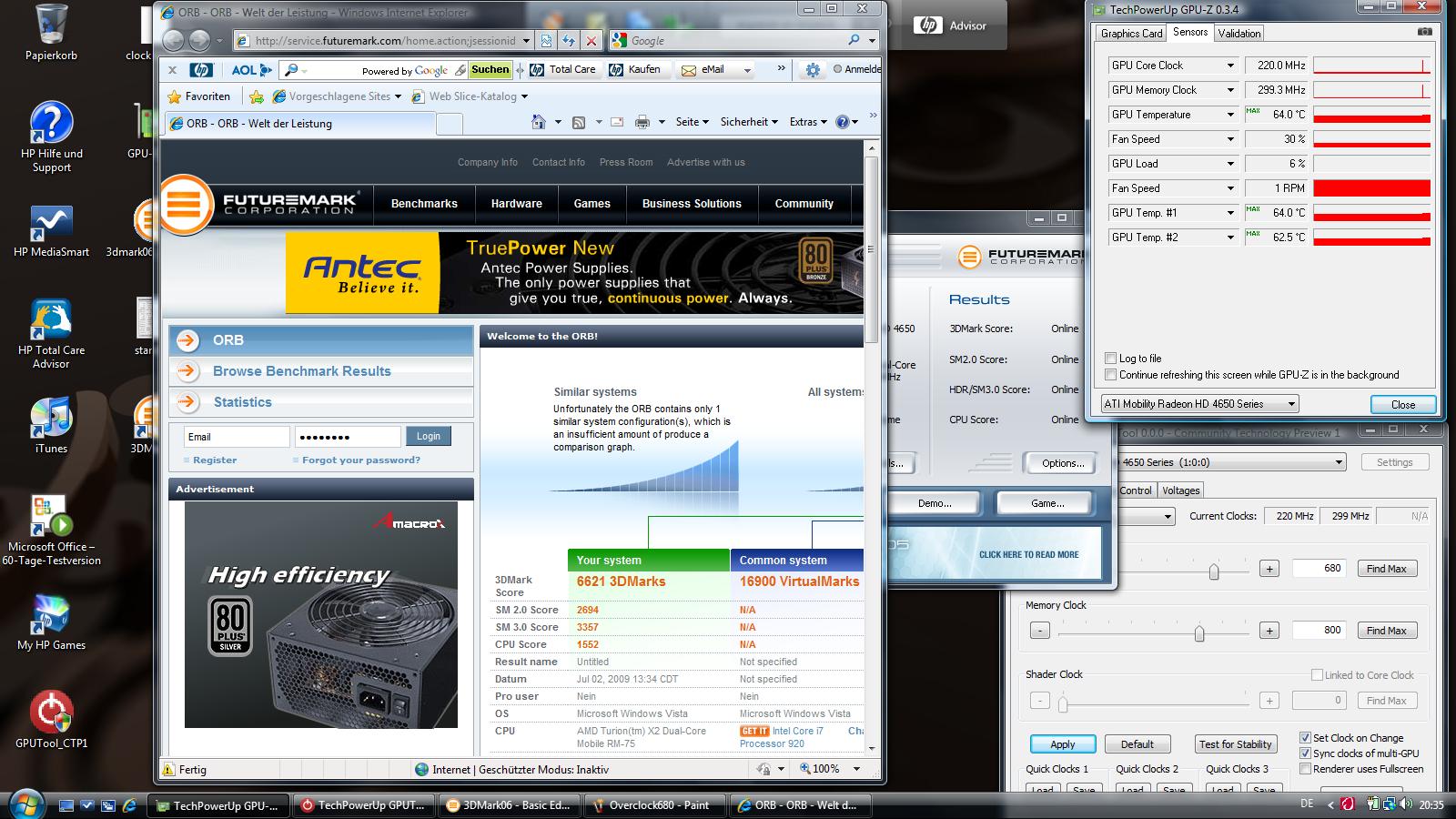
Task: Check Renderer uses Fullscreen option
Action: 1305,769
